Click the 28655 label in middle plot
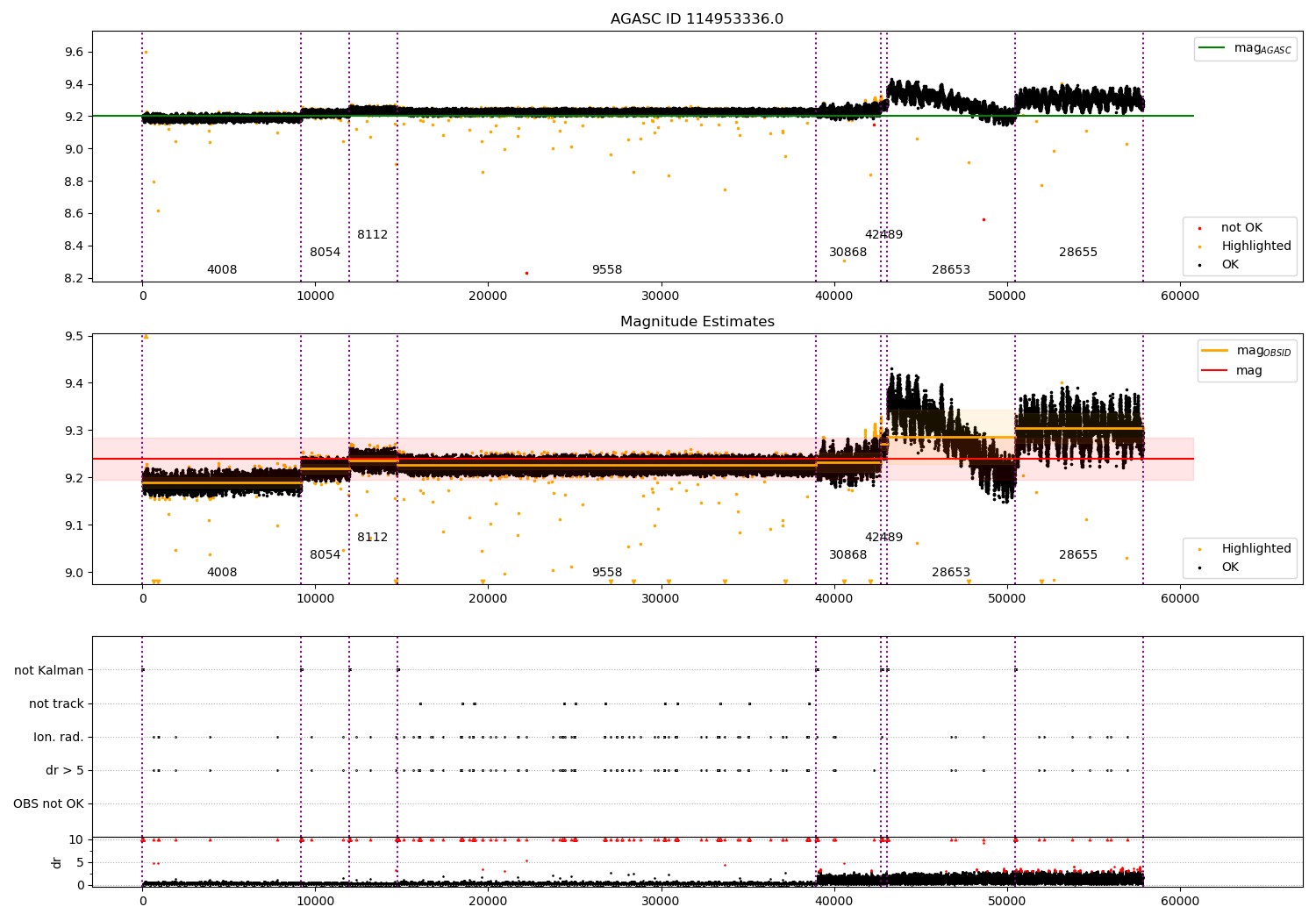Image resolution: width=1316 pixels, height=921 pixels. point(1078,555)
